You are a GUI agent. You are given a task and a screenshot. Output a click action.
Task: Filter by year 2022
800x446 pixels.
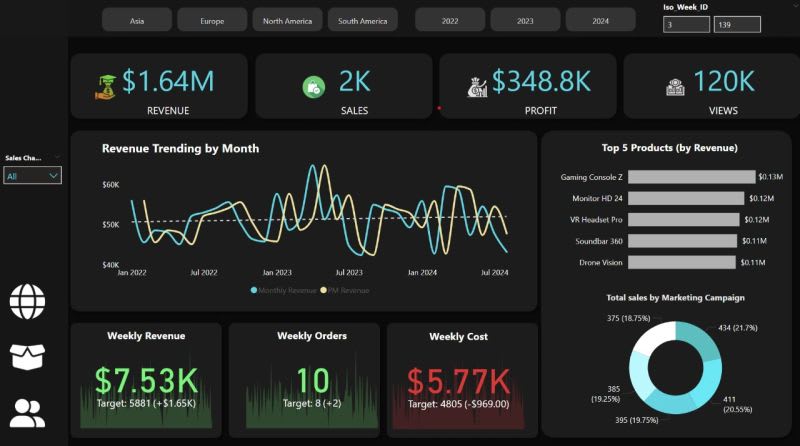450,21
